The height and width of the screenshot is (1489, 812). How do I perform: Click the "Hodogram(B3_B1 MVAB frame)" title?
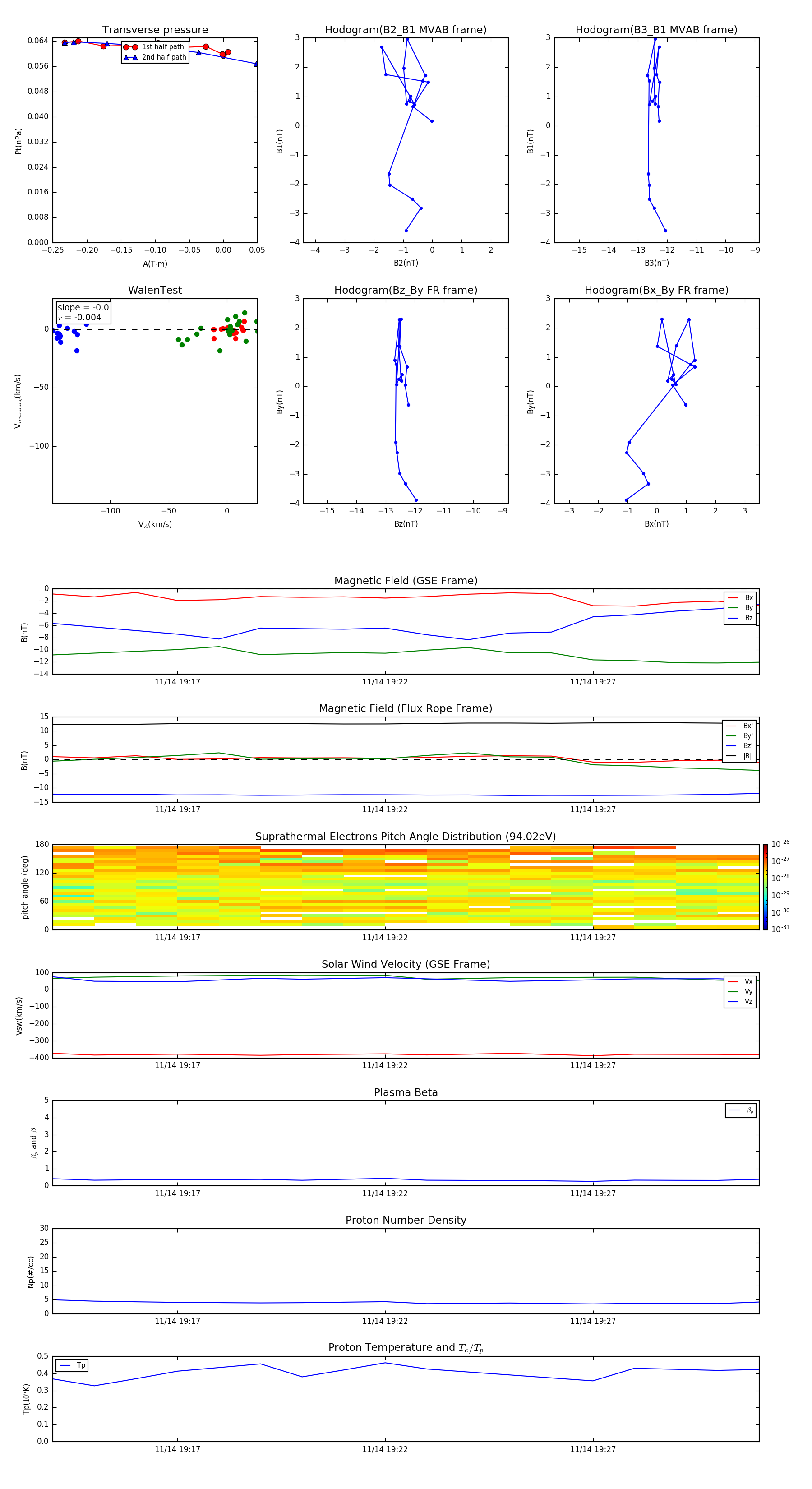(x=656, y=30)
